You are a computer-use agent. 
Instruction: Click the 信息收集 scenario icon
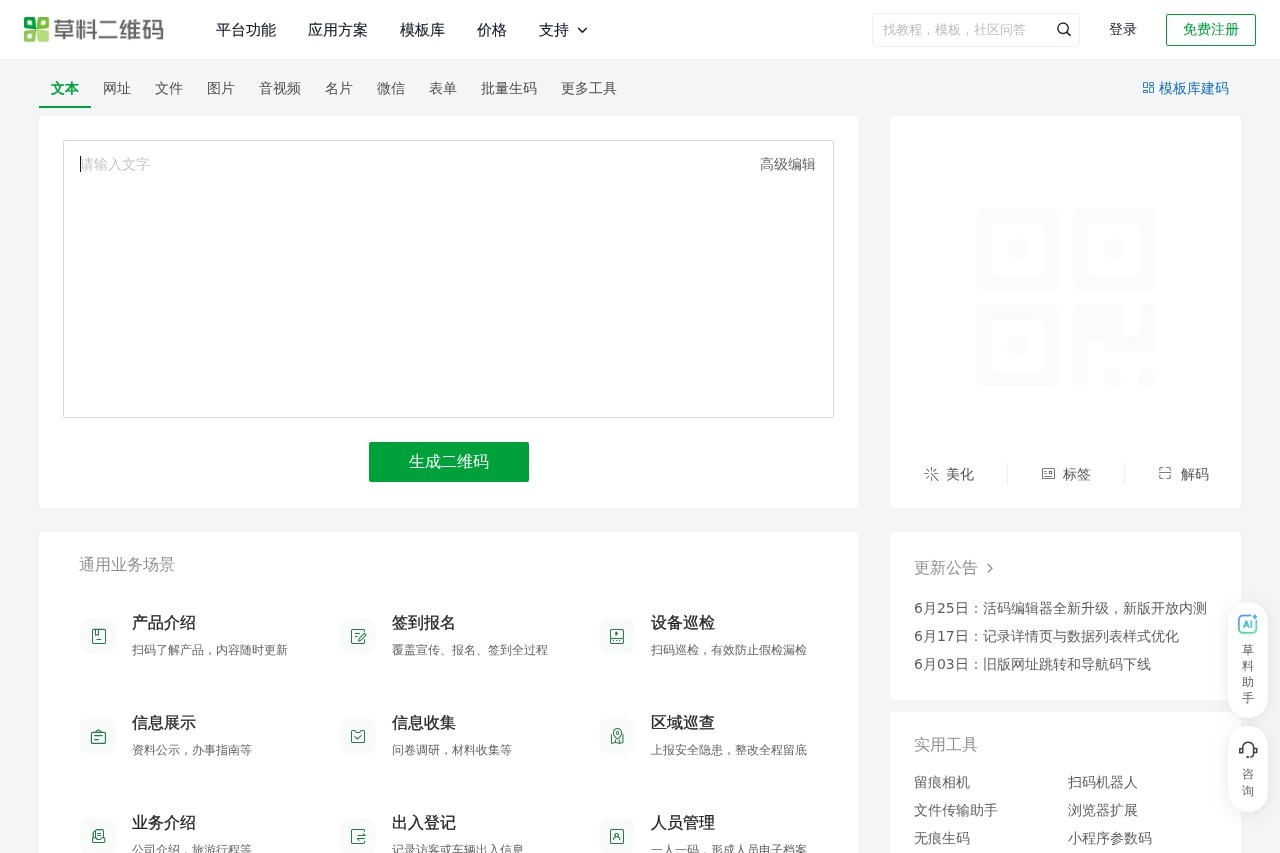pos(358,736)
